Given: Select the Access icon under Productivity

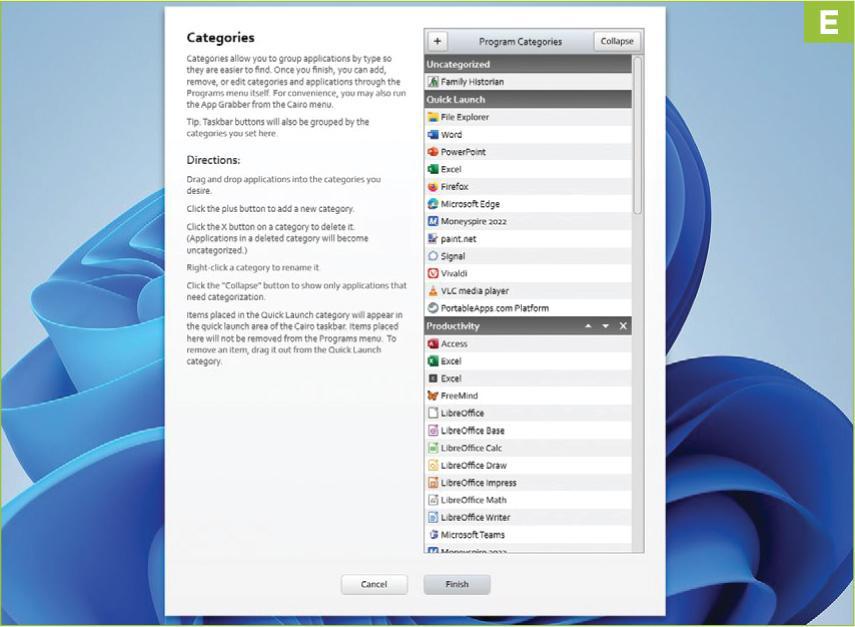Looking at the screenshot, I should pos(433,343).
